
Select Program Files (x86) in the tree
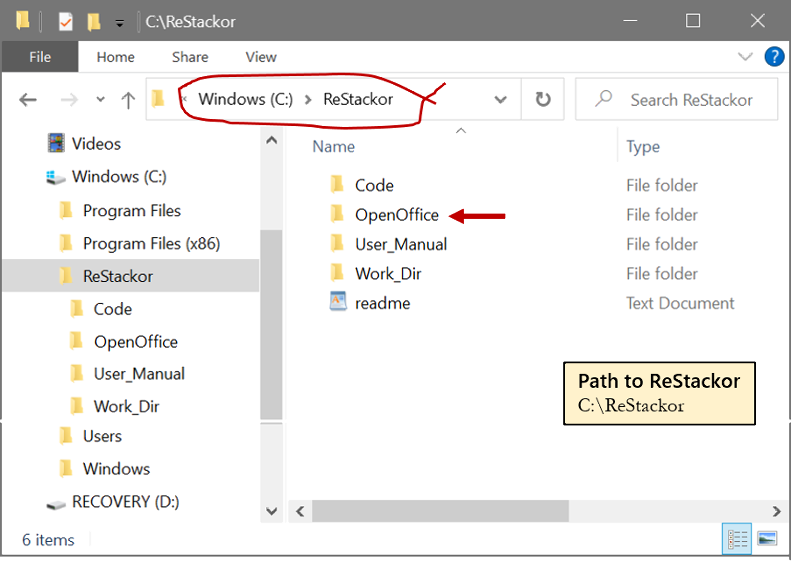(151, 244)
